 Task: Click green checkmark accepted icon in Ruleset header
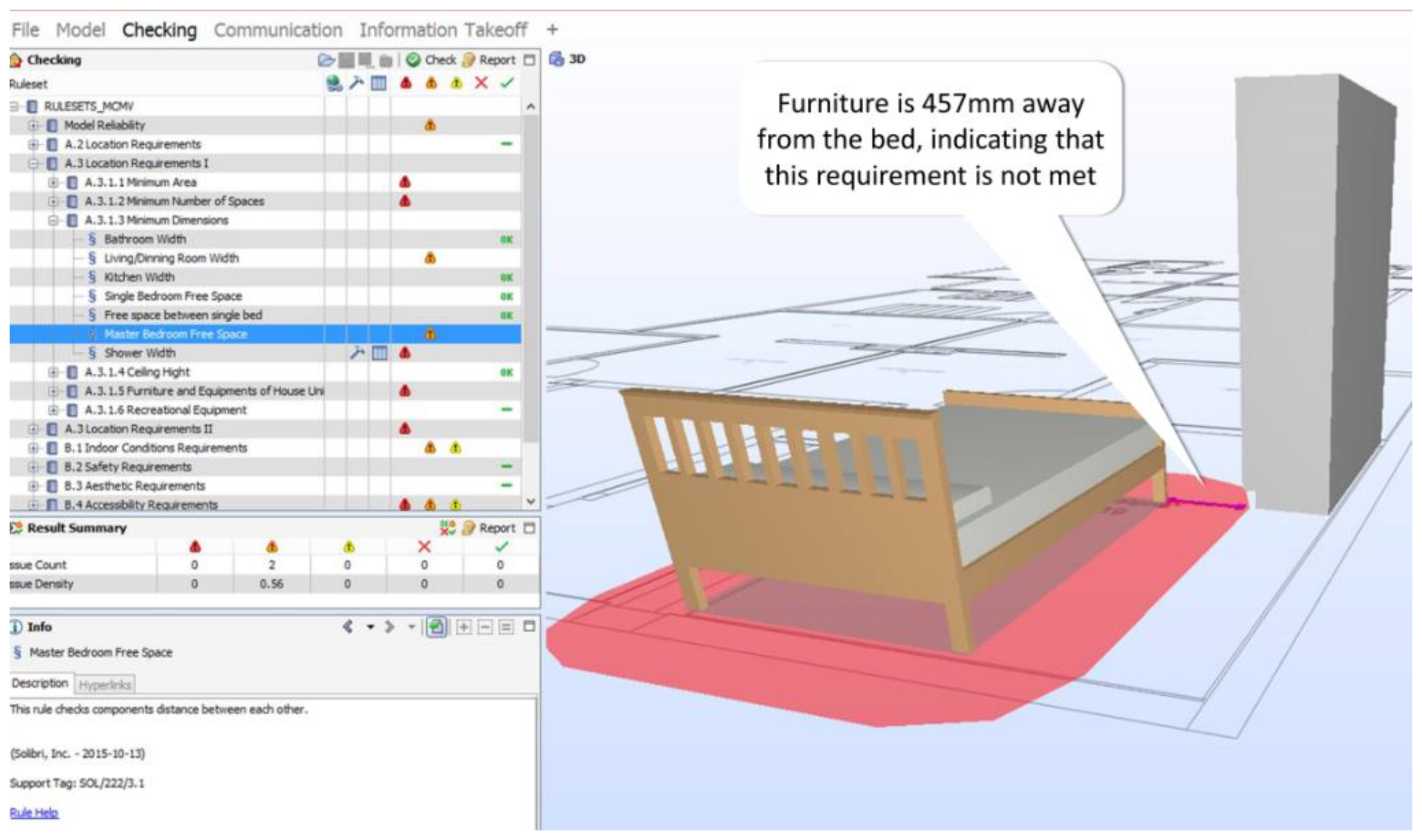click(x=507, y=84)
